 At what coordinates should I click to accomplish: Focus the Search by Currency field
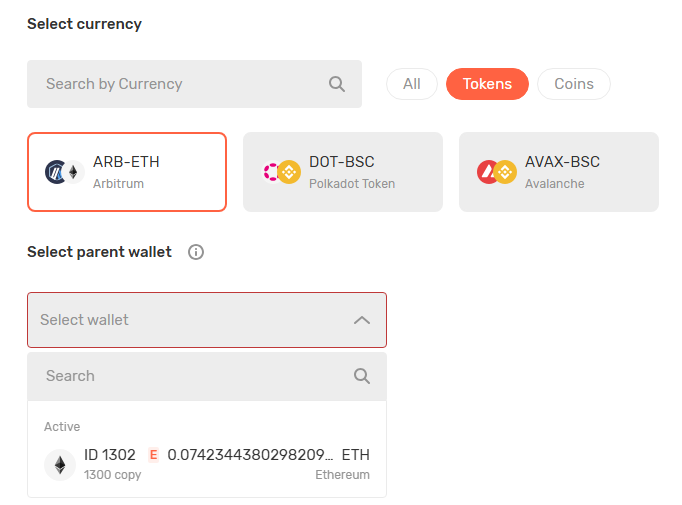tap(180, 84)
